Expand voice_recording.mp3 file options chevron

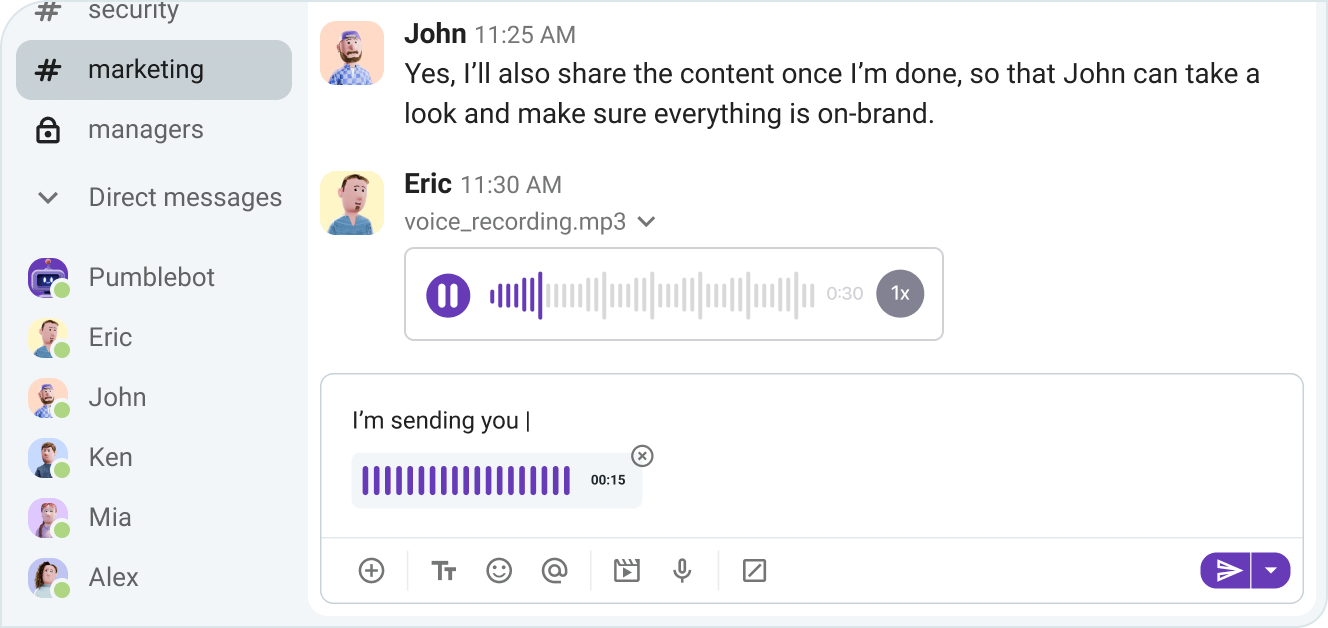(x=647, y=222)
